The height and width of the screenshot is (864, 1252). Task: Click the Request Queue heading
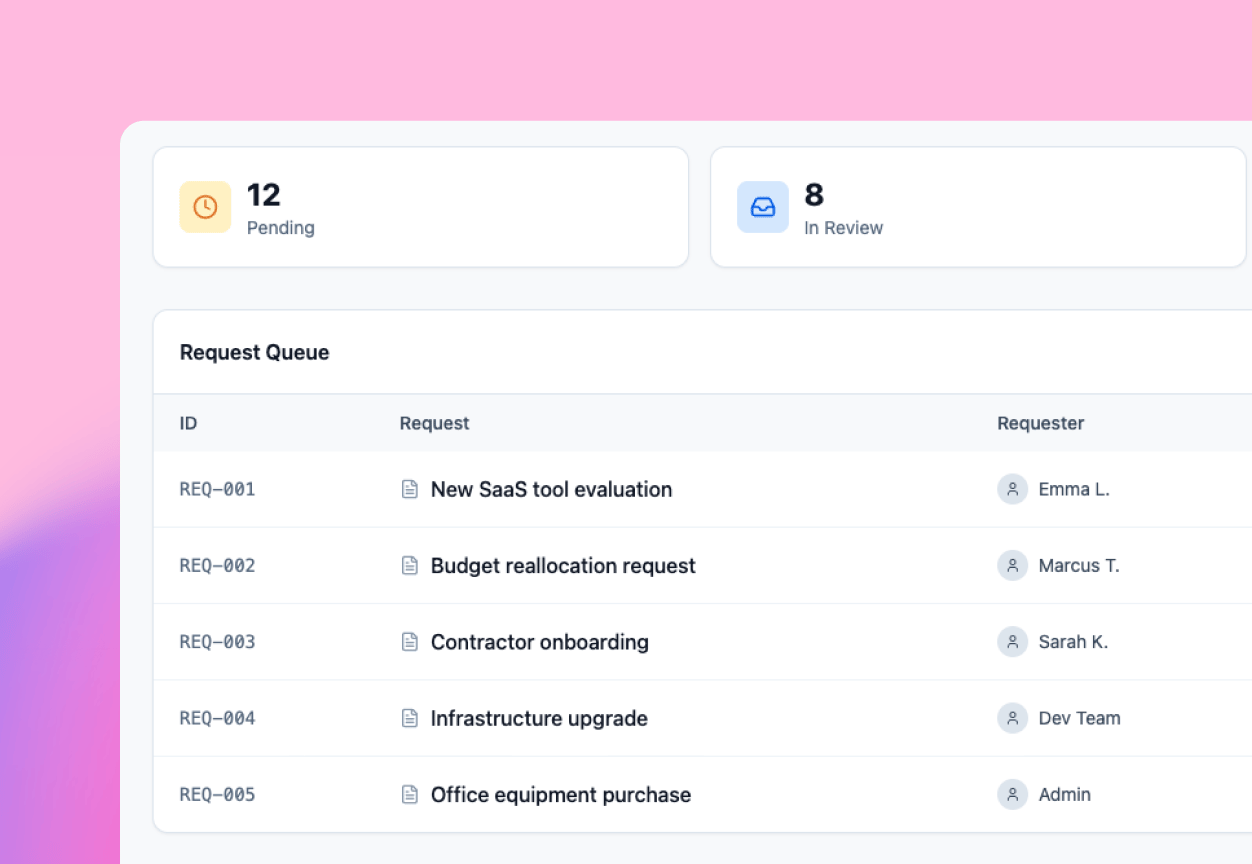pos(254,352)
